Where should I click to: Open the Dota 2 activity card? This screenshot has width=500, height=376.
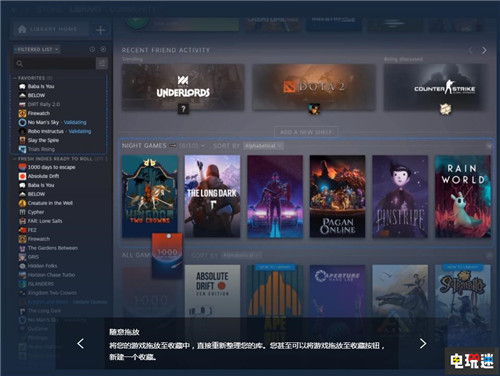tap(314, 87)
